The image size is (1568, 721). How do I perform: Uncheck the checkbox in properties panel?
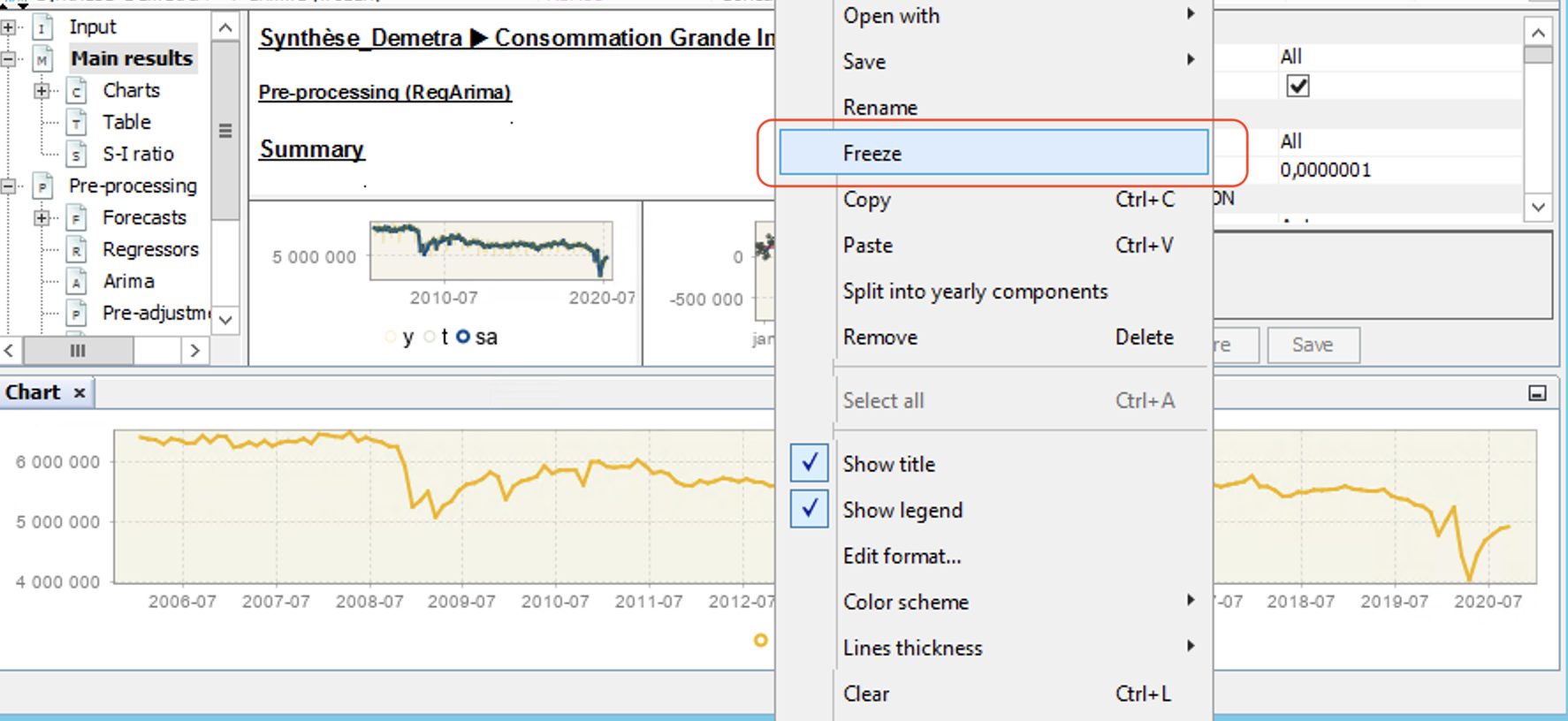1298,86
